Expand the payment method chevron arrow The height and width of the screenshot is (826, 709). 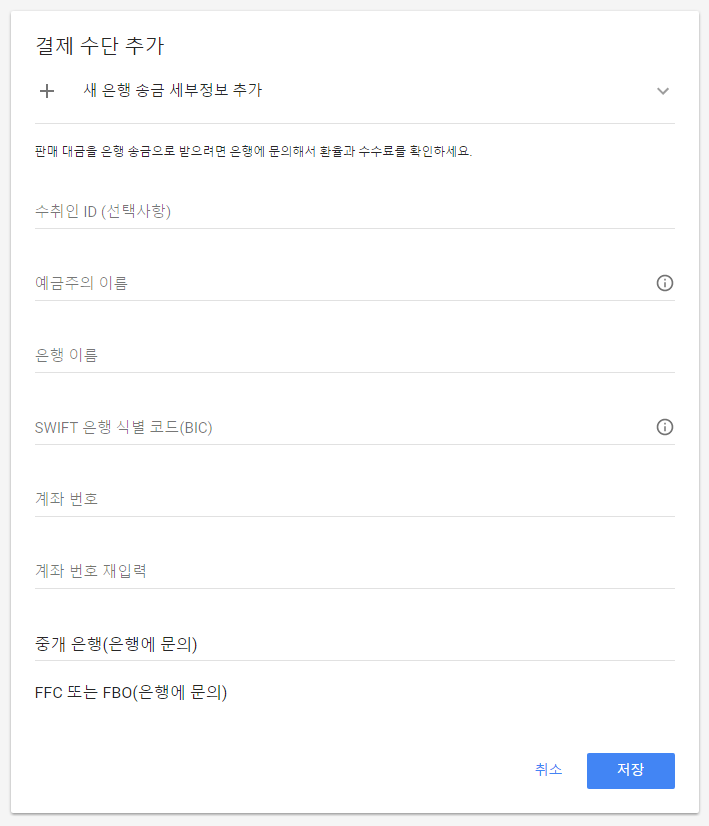(x=663, y=91)
